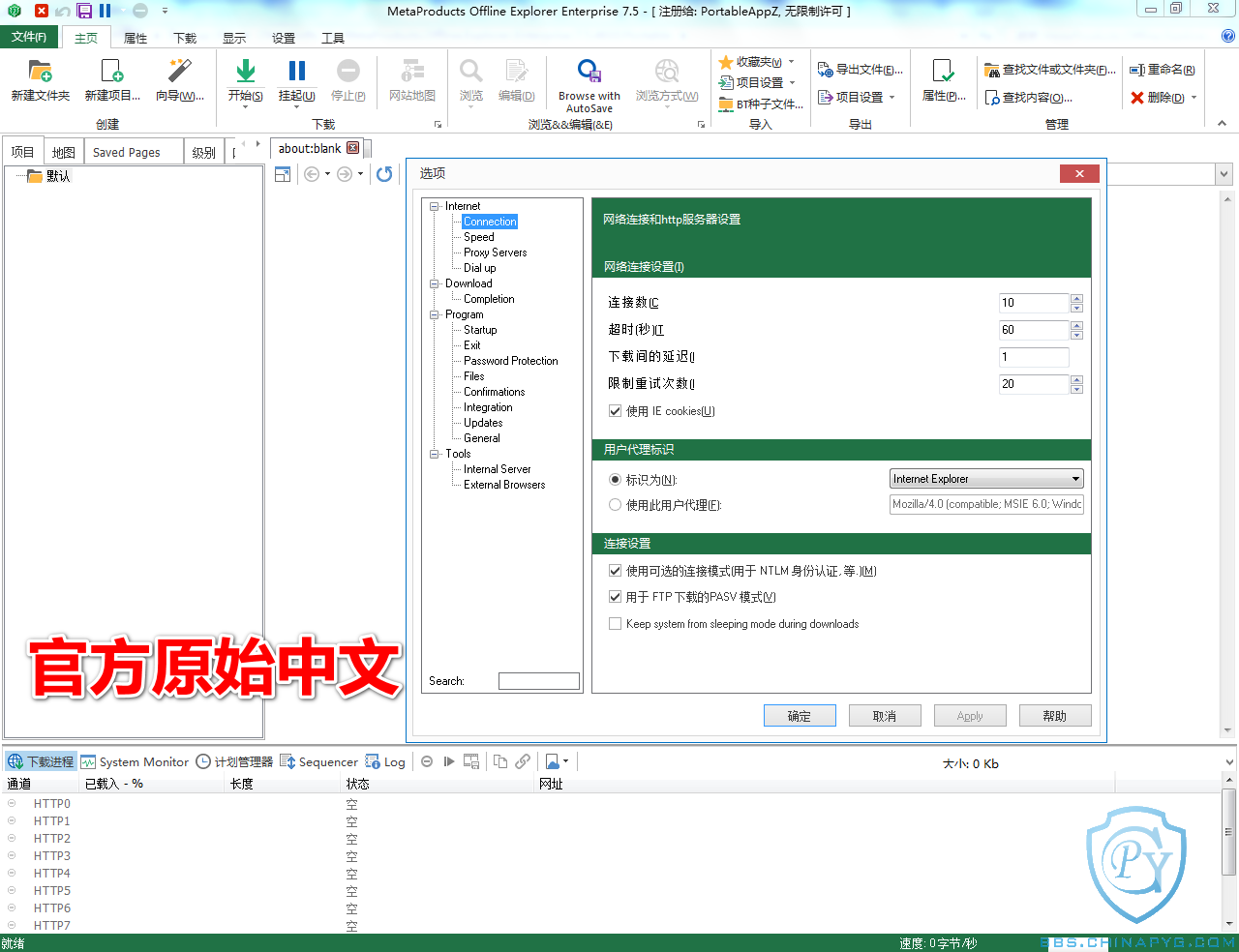
Task: Open the Internet Explorer user agent dropdown
Action: coord(986,479)
